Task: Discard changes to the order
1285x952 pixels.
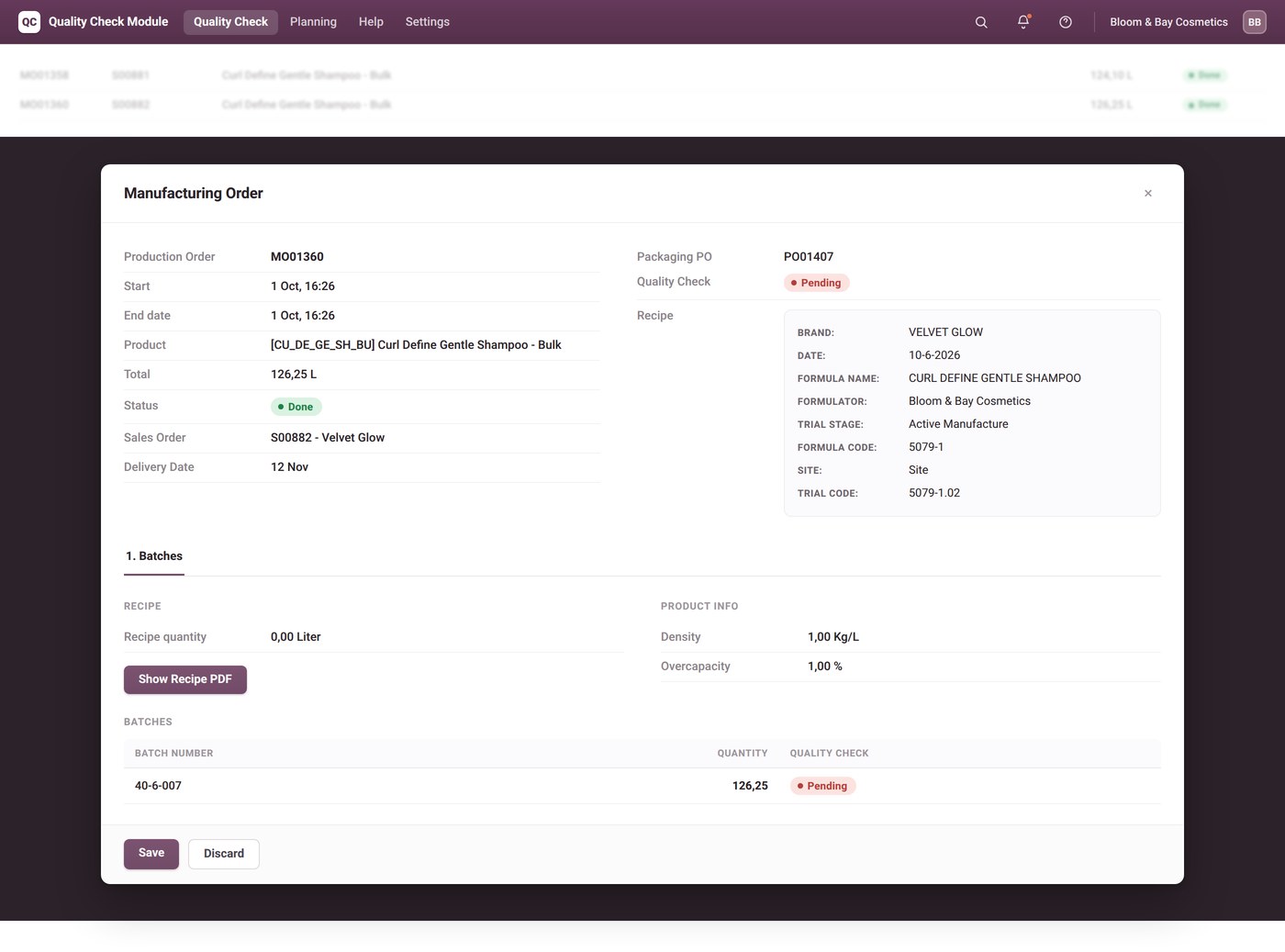Action: tap(224, 854)
